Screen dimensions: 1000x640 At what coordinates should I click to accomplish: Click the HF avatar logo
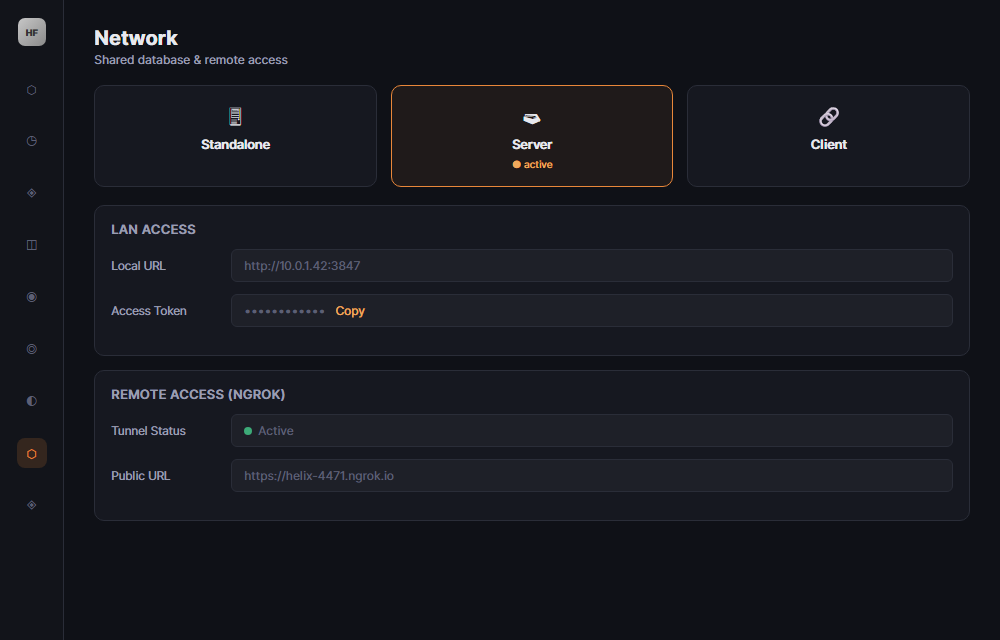(32, 32)
